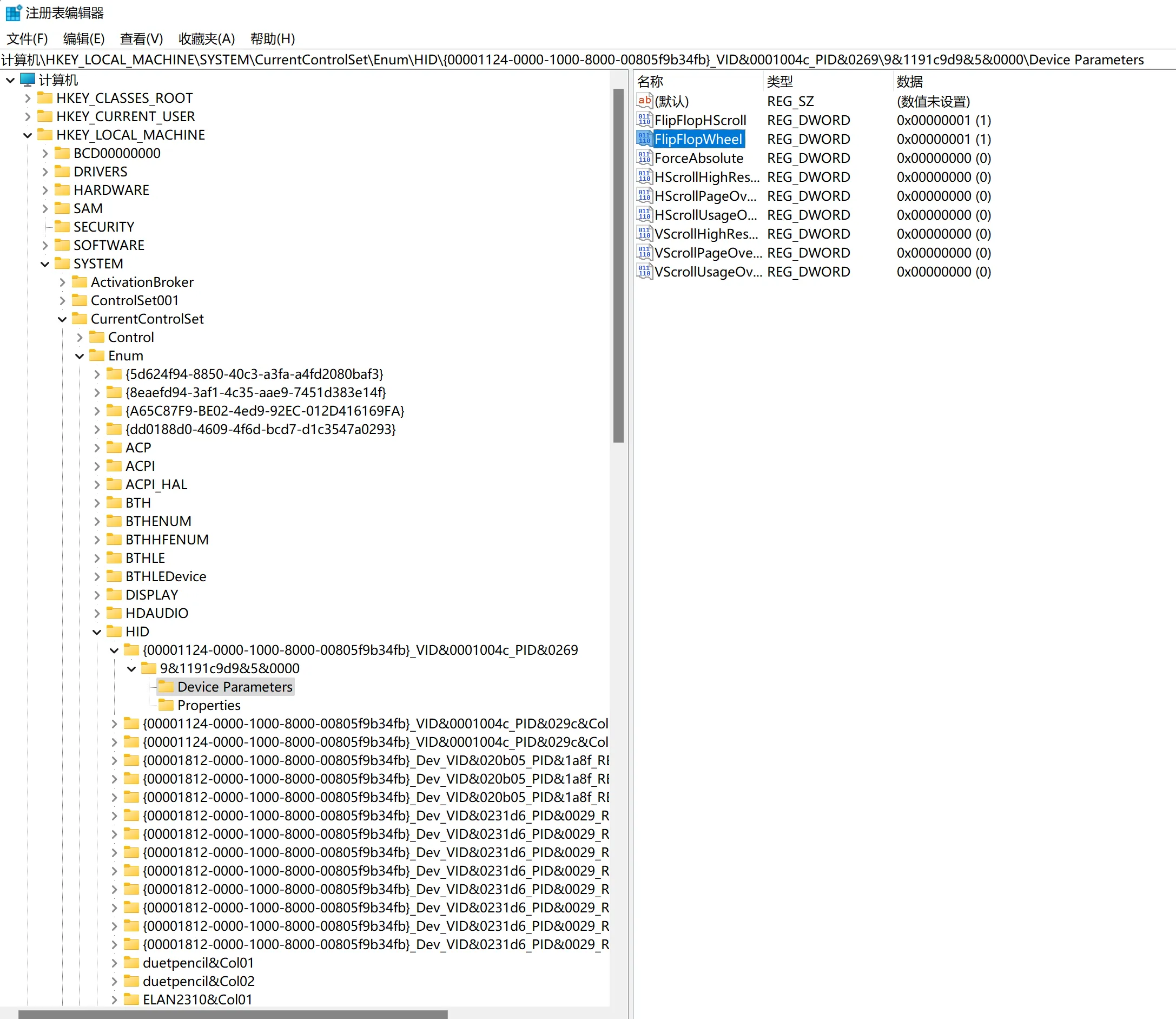The image size is (1176, 1019).
Task: Click the VScrollPageOverride DWORD icon
Action: click(644, 253)
